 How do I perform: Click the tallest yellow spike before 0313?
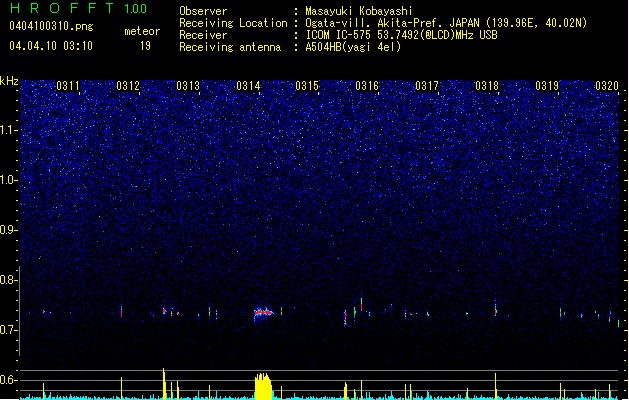coord(164,384)
